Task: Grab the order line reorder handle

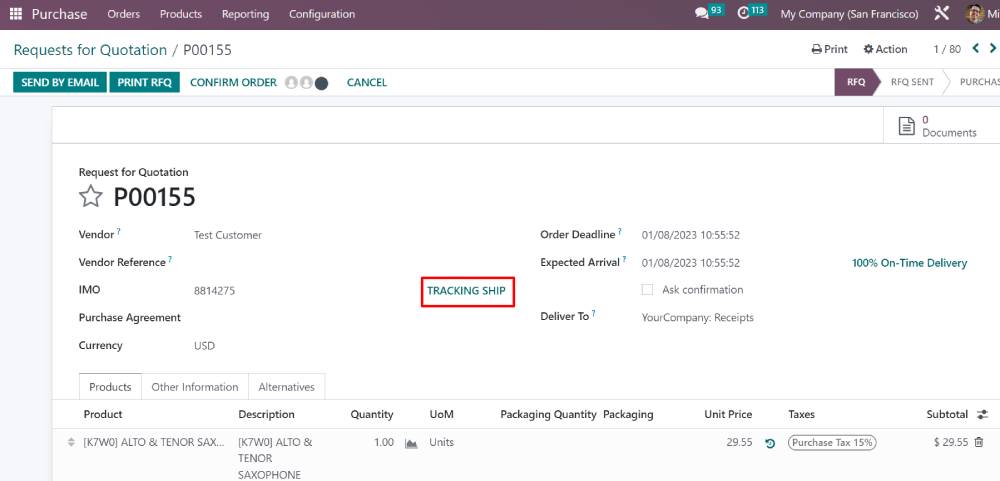Action: (71, 442)
